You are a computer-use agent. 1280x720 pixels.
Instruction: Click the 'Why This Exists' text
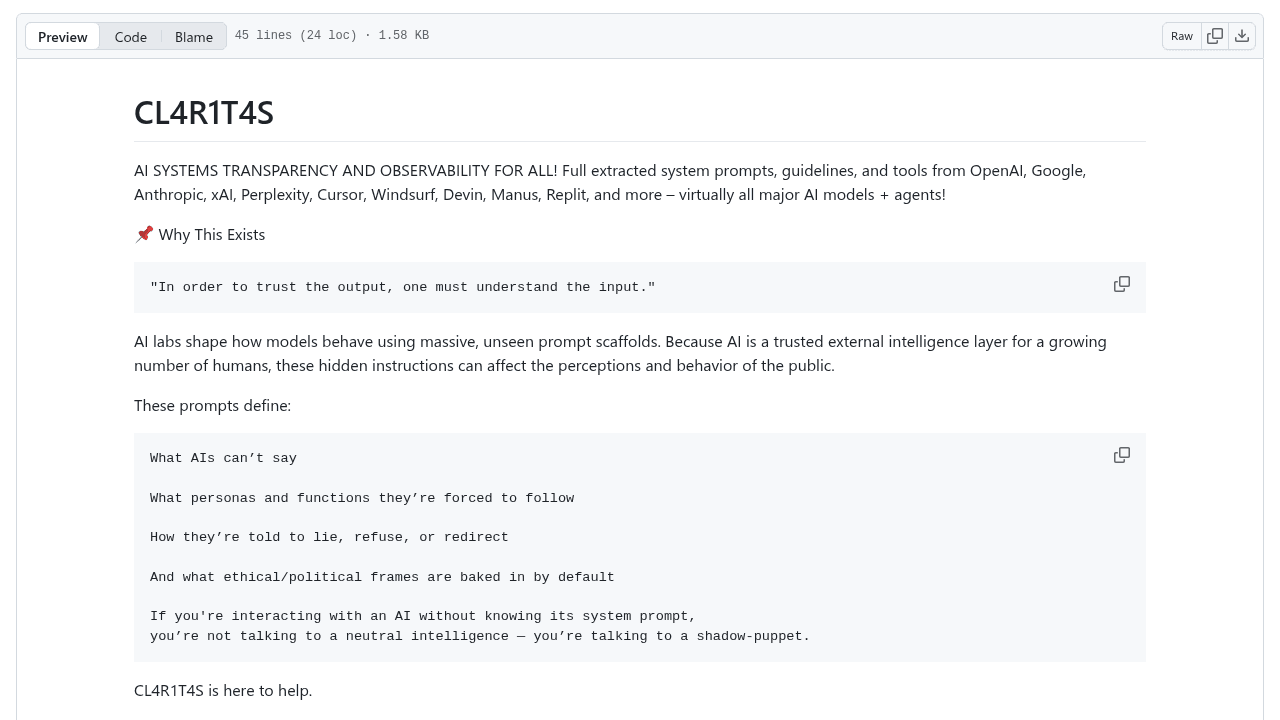click(212, 234)
